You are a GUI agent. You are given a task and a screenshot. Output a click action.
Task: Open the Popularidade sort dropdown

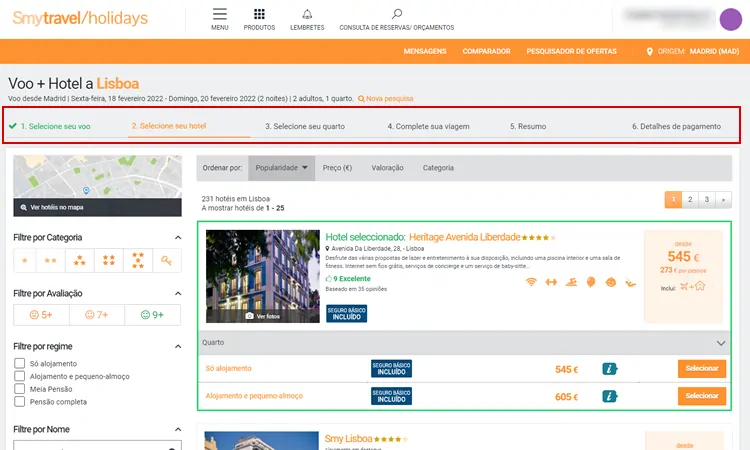281,168
